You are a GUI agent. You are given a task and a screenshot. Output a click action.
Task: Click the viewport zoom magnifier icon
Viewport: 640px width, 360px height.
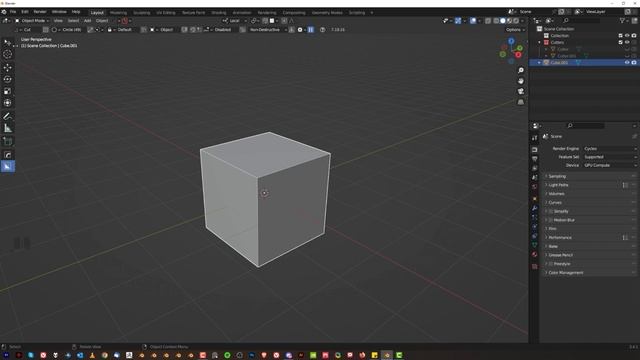click(x=521, y=70)
